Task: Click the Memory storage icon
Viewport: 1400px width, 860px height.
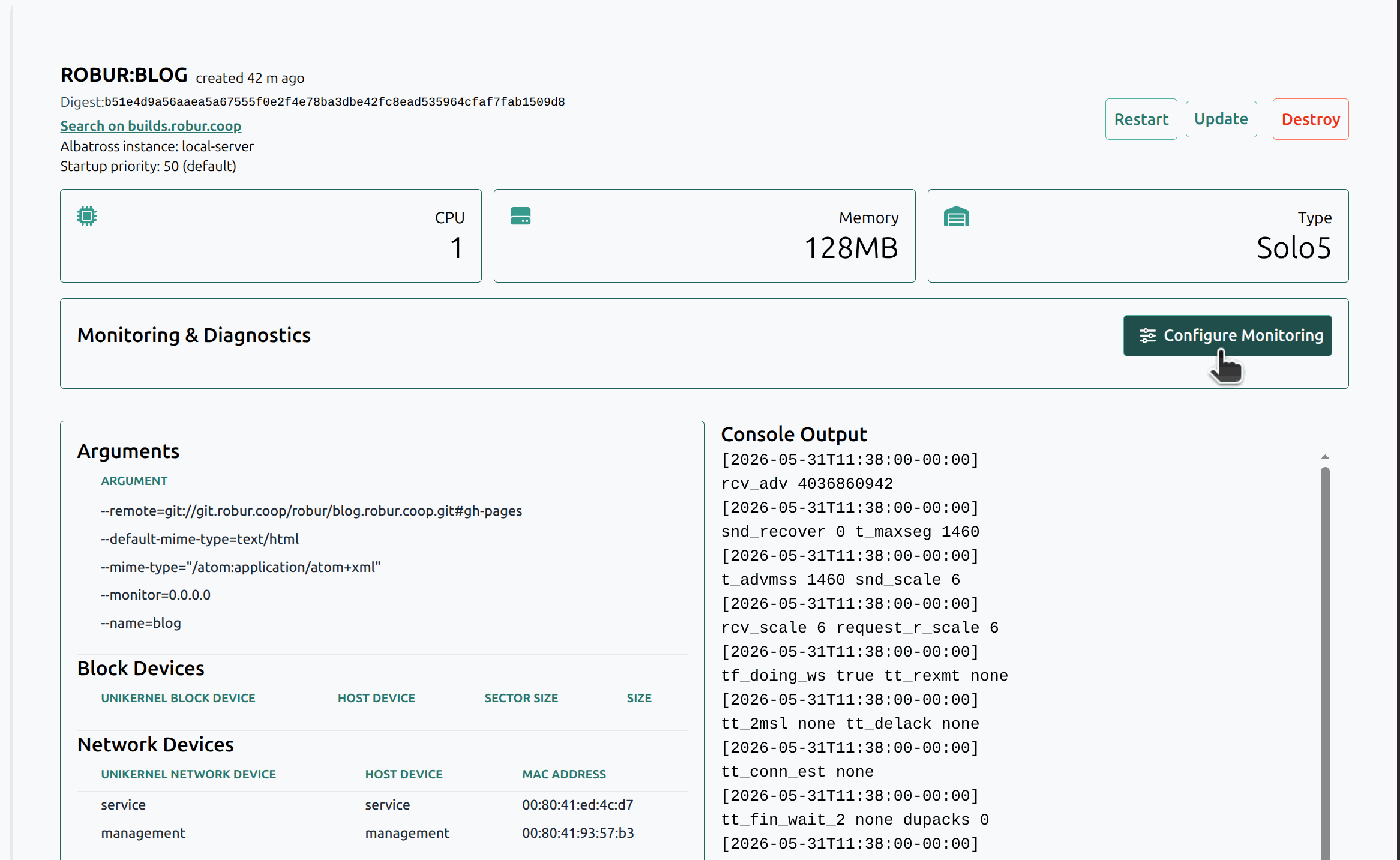Action: 520,216
